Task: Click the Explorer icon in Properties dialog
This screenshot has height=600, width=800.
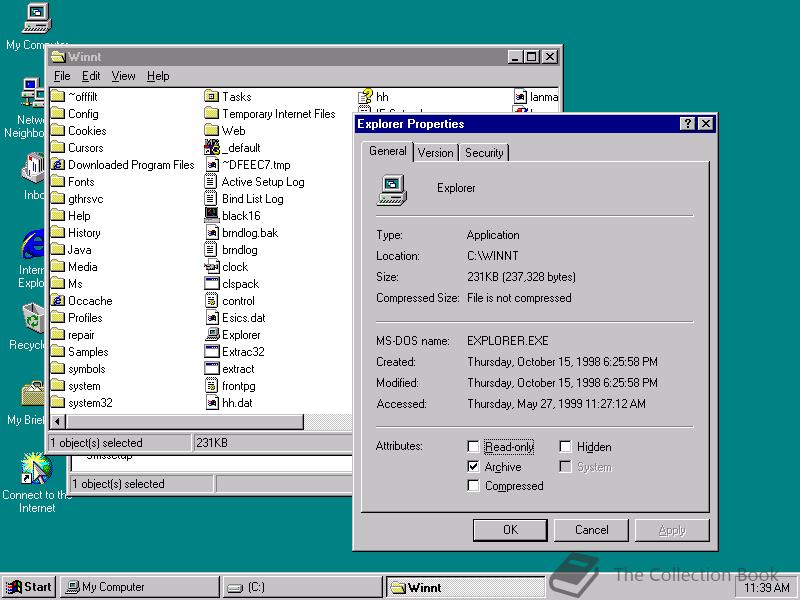Action: 392,190
